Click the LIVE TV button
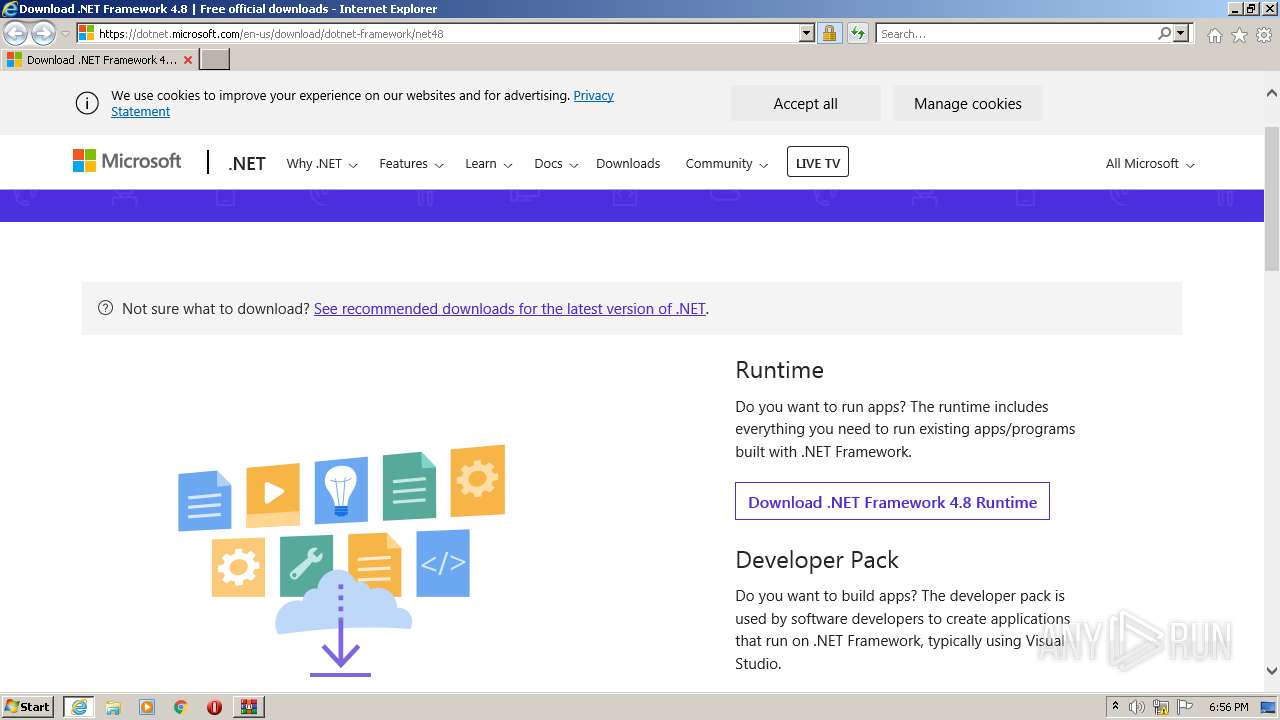This screenshot has width=1280, height=720. point(818,162)
